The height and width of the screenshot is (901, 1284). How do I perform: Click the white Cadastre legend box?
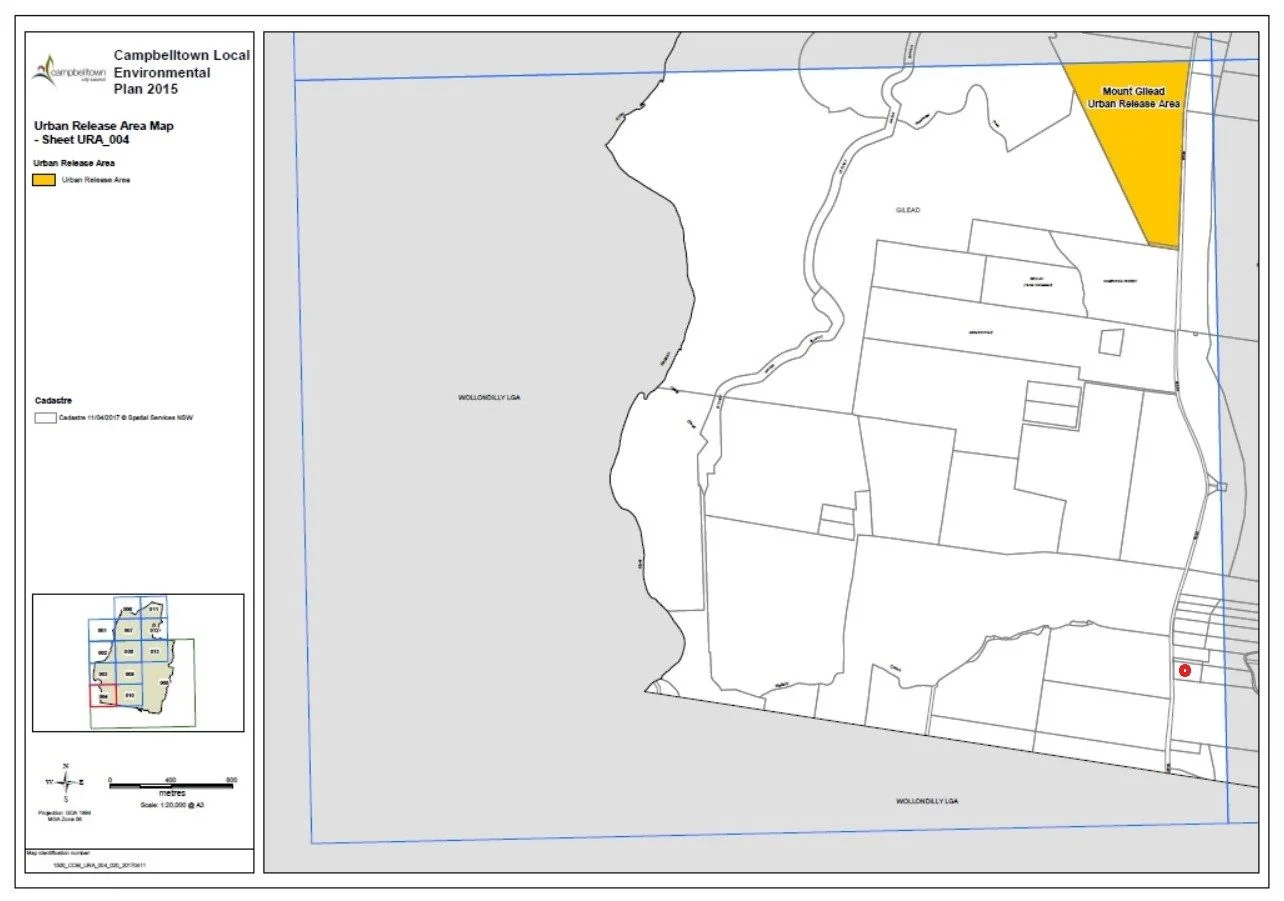click(45, 417)
